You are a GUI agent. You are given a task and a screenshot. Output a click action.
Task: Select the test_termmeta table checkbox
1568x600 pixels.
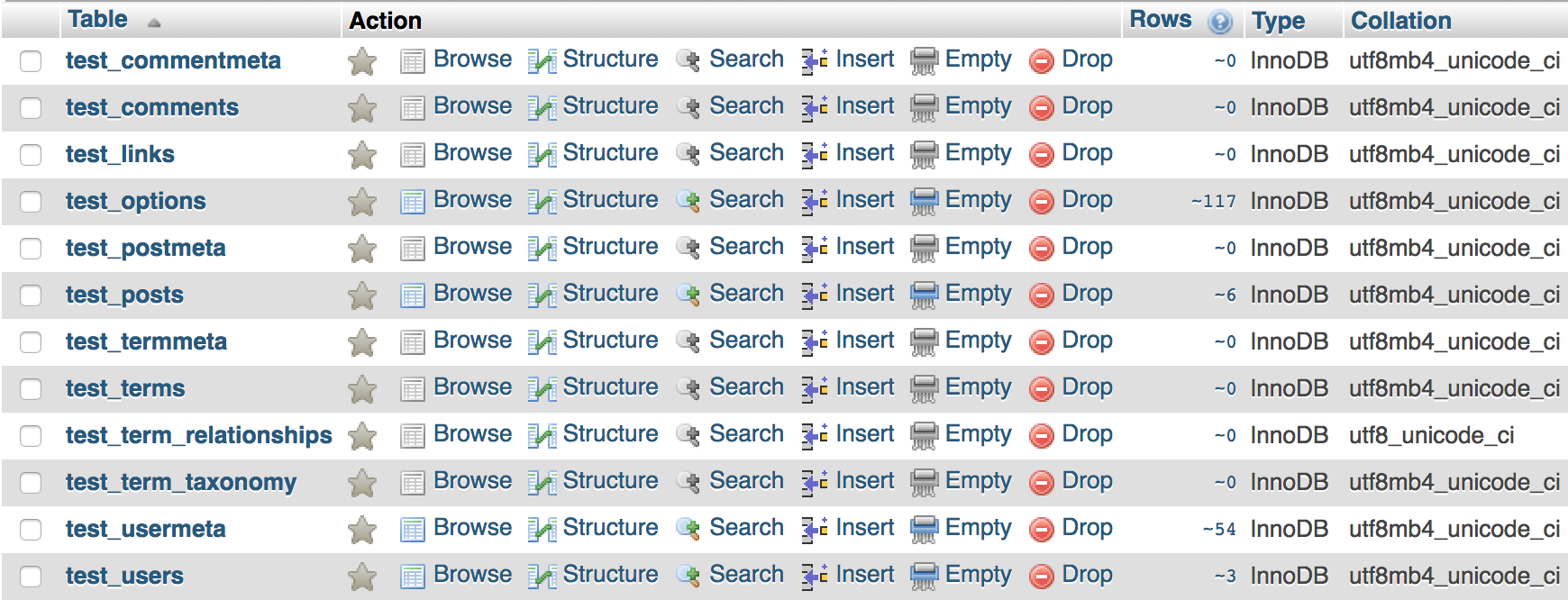31,342
